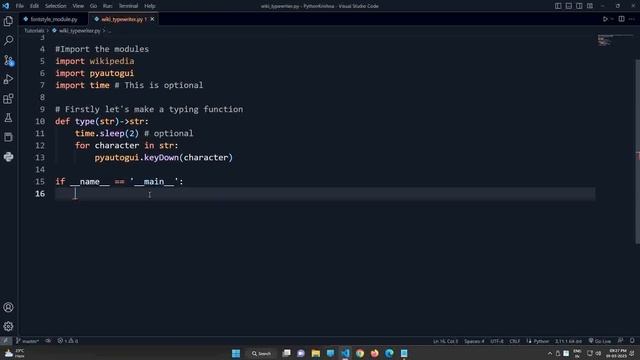Click the '__main__' string on line 15
The height and width of the screenshot is (360, 640).
coord(154,182)
